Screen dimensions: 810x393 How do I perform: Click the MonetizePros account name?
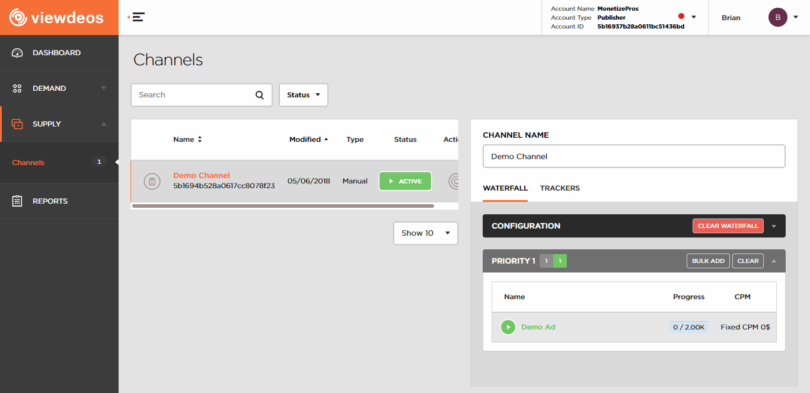click(x=618, y=9)
